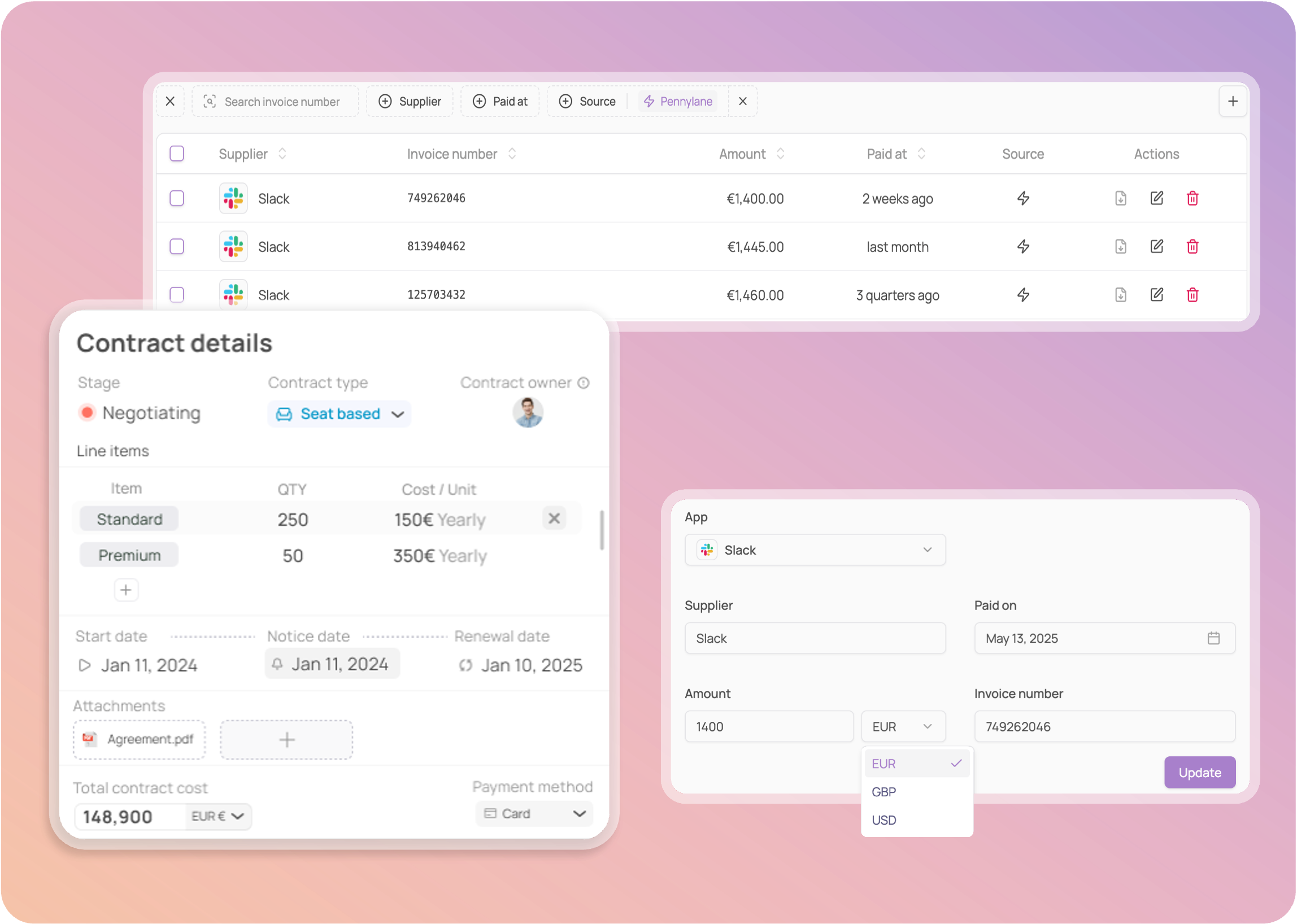Add a new line item
Screen dimensions: 1297x924
tap(126, 590)
